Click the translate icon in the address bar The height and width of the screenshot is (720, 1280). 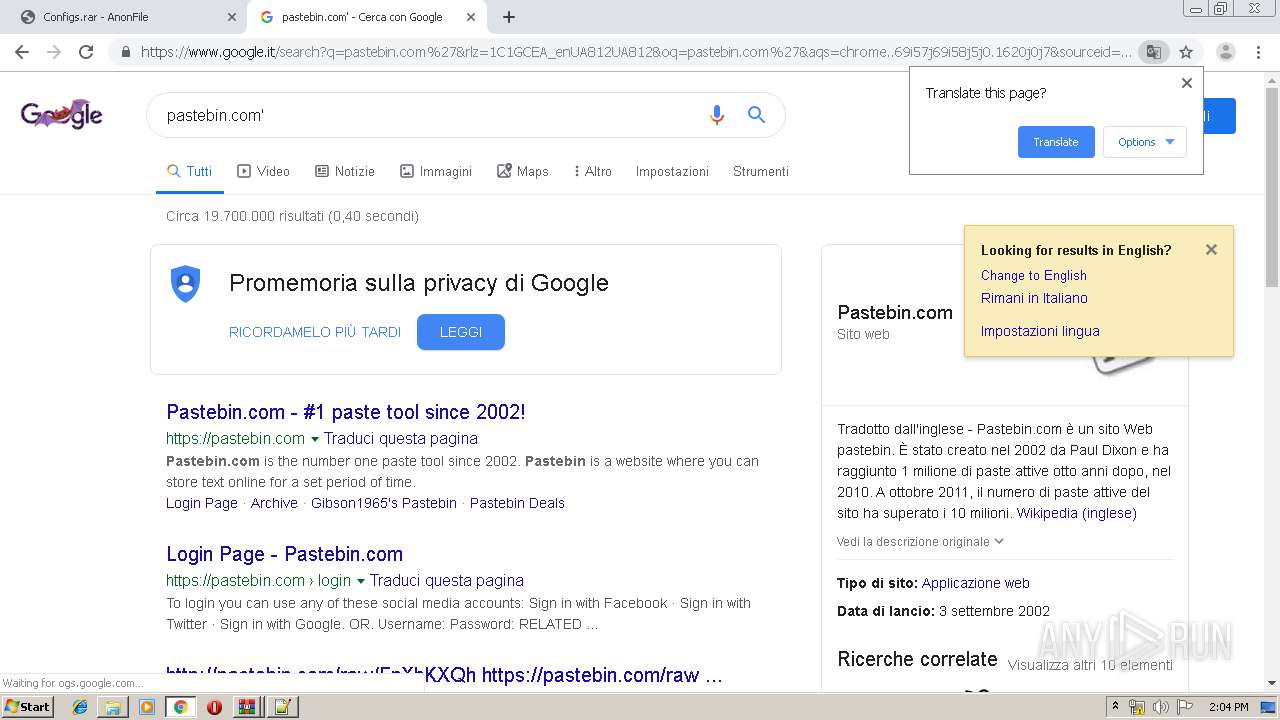pos(1153,52)
